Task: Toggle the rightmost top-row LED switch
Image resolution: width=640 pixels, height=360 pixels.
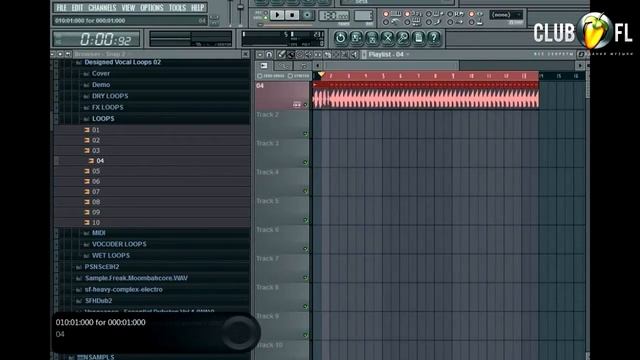Action: click(x=471, y=14)
